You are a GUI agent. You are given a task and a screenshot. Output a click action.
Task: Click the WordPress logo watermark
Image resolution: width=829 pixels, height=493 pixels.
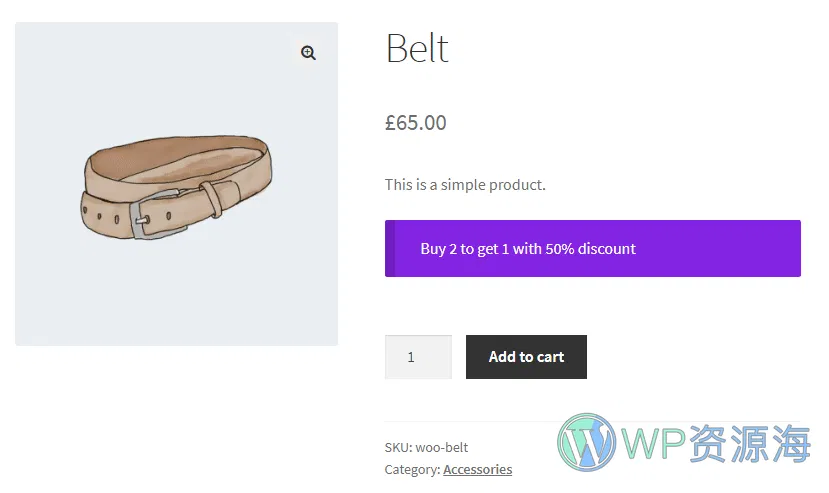tap(587, 441)
